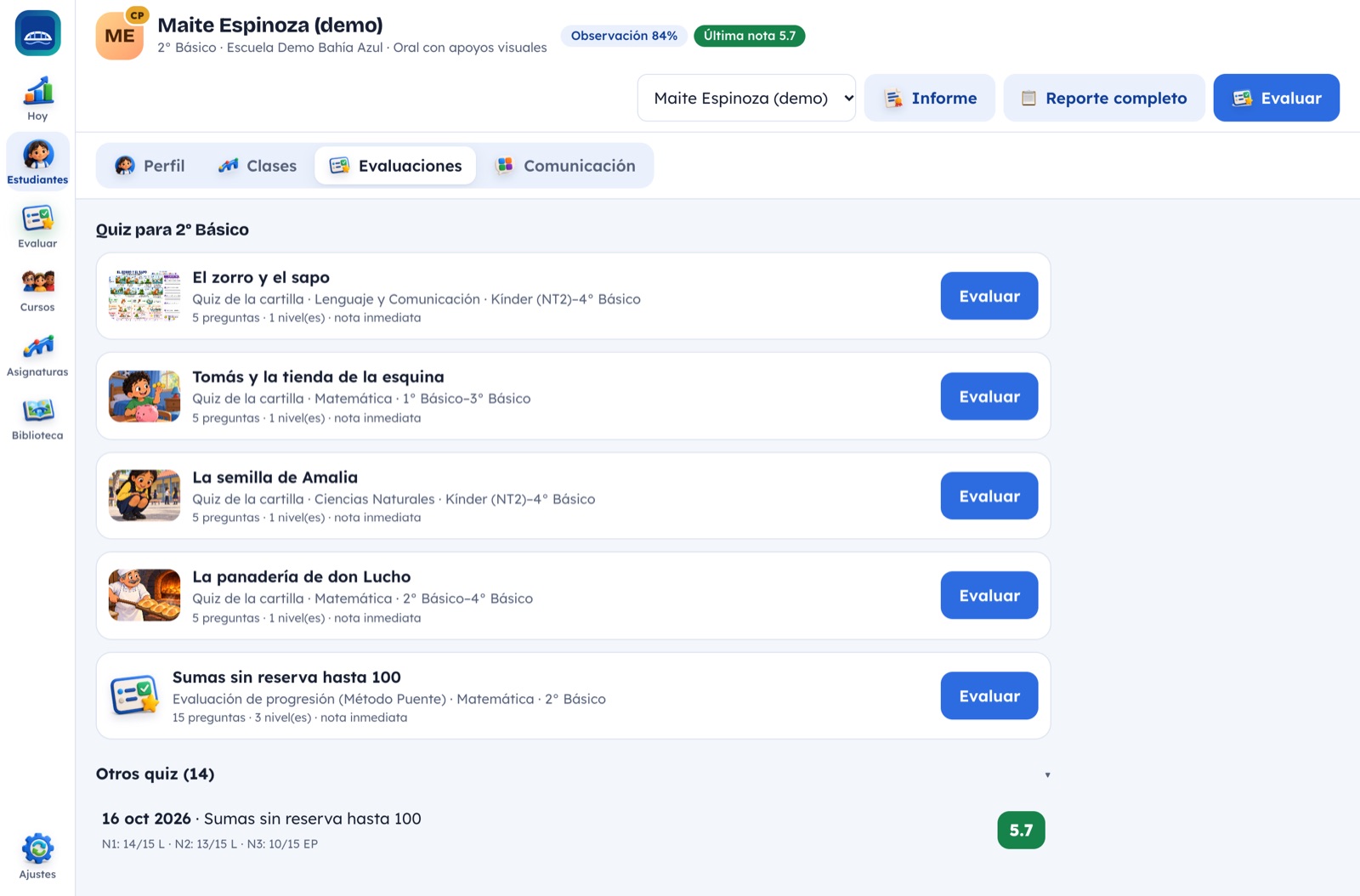The image size is (1360, 896).
Task: Click the Otros quiz (14) heading
Action: (155, 774)
